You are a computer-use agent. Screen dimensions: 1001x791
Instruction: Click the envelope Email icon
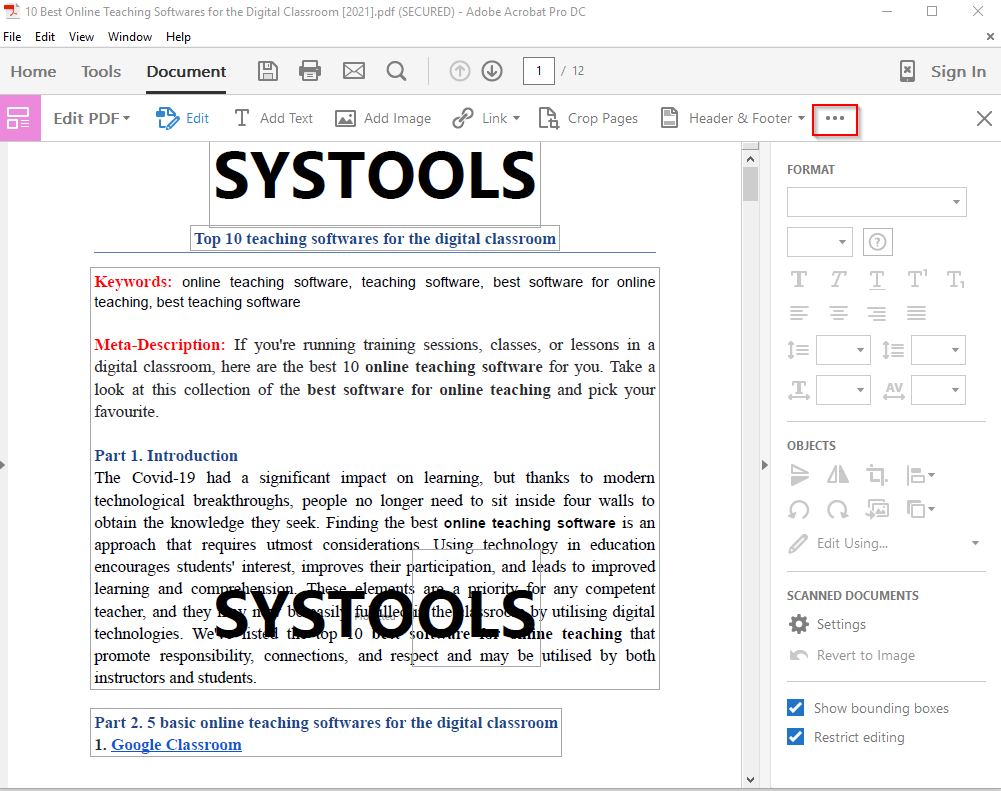(x=354, y=71)
